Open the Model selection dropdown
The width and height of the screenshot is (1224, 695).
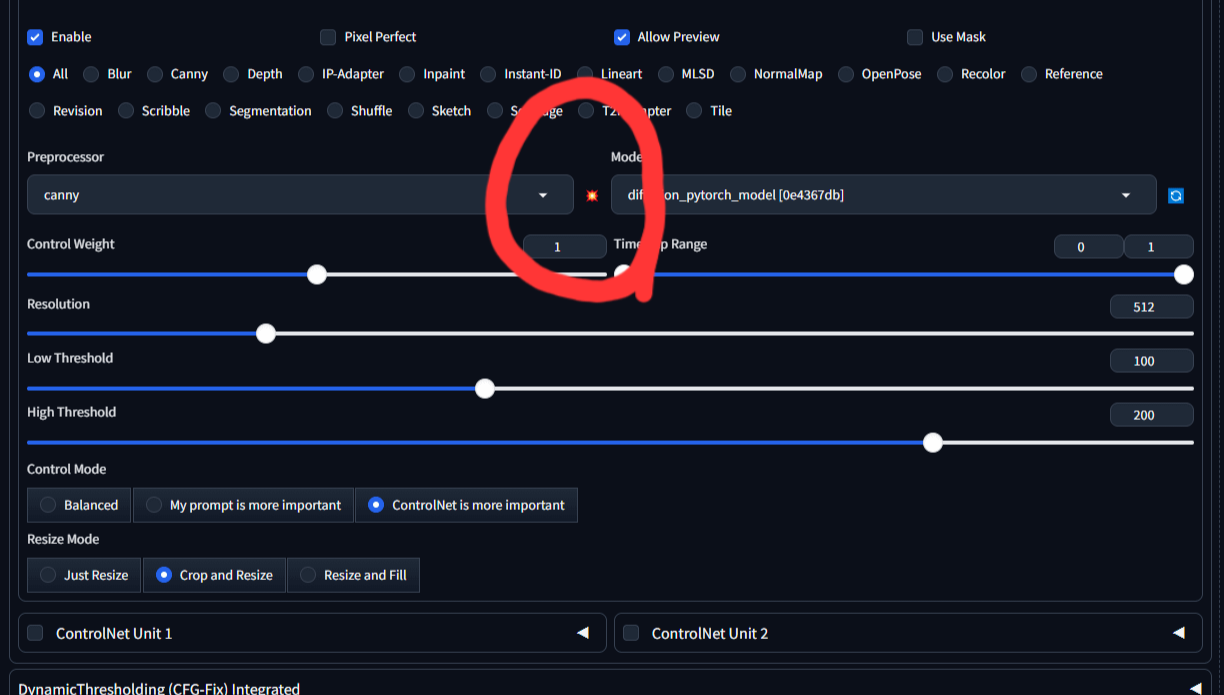coord(883,195)
